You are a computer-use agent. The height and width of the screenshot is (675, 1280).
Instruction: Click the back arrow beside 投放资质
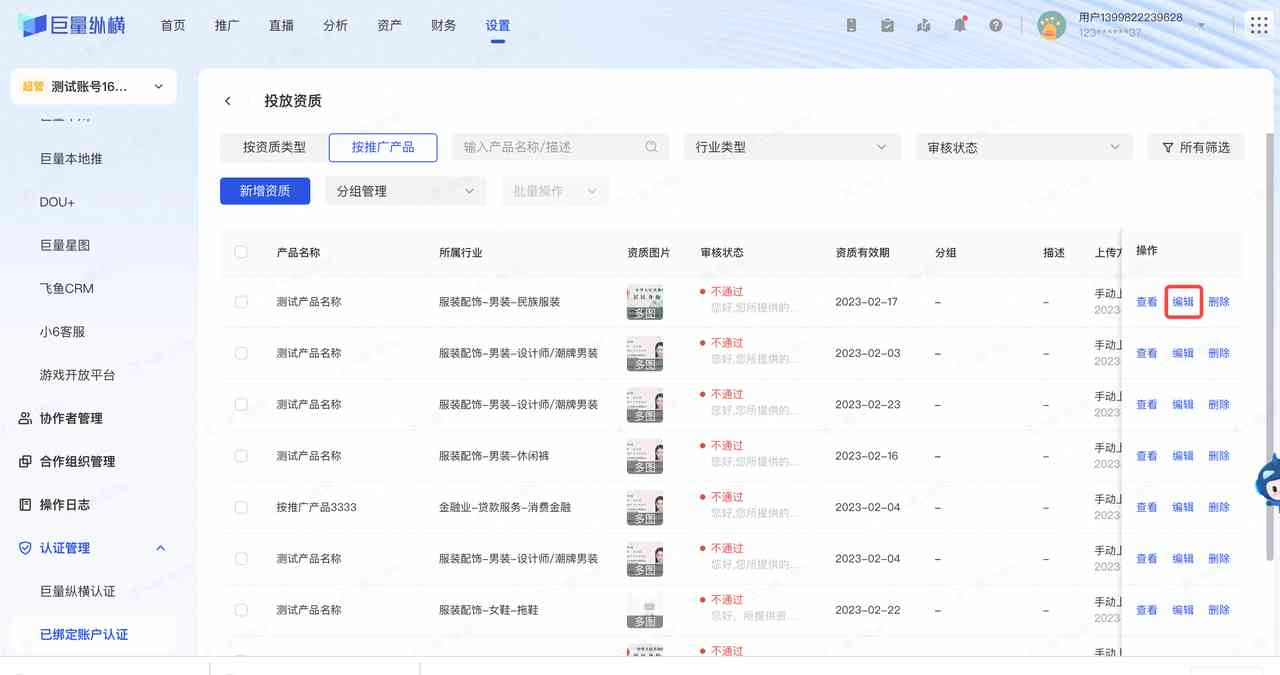coord(228,101)
